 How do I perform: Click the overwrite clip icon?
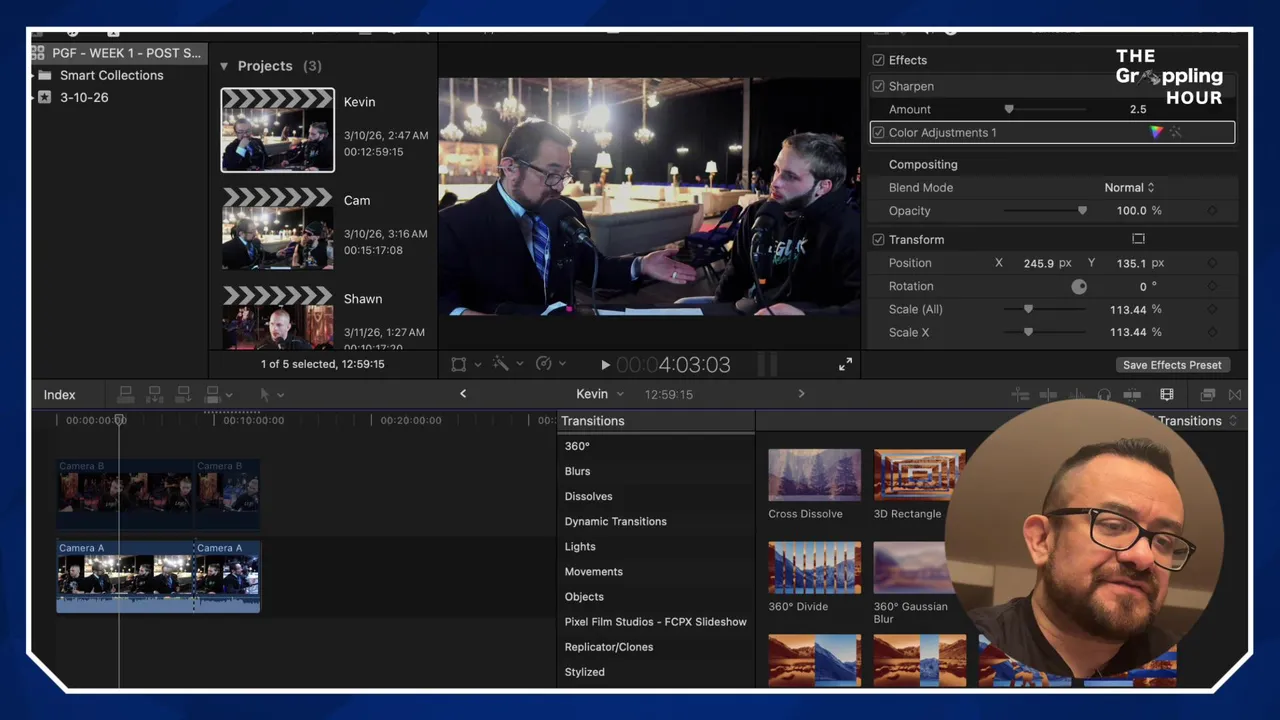coord(212,395)
